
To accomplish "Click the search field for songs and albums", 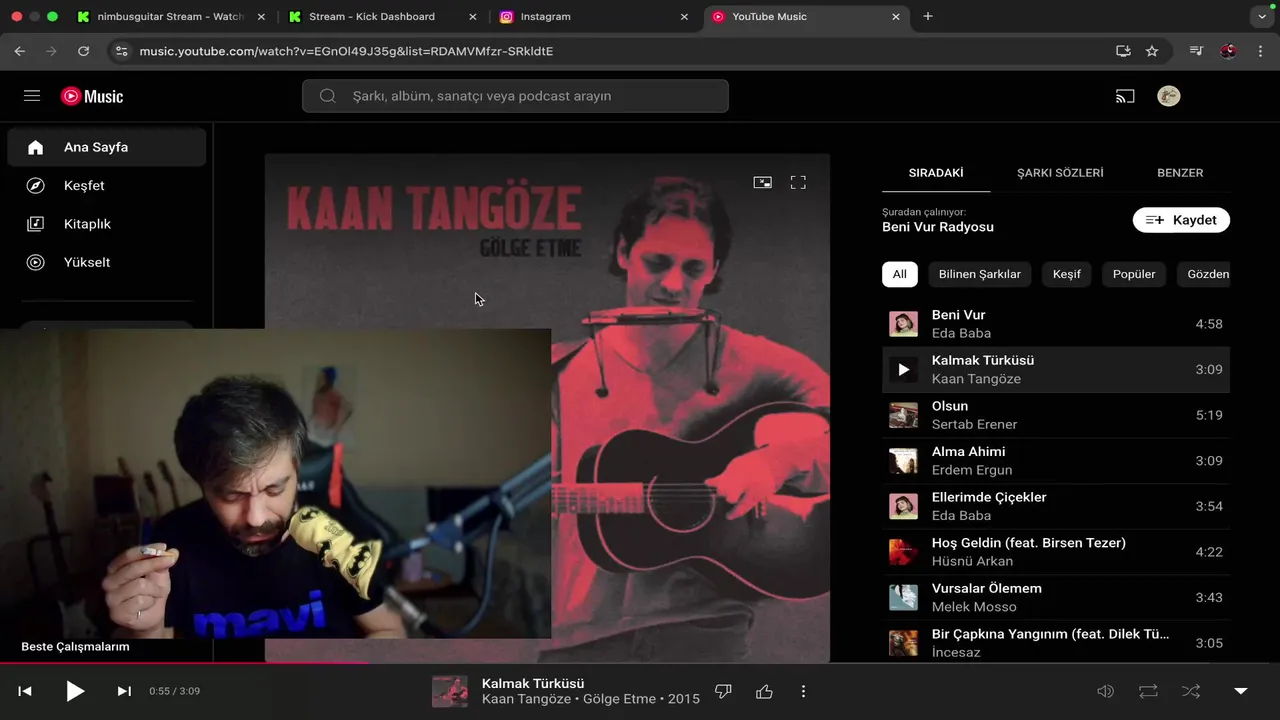I will point(515,96).
